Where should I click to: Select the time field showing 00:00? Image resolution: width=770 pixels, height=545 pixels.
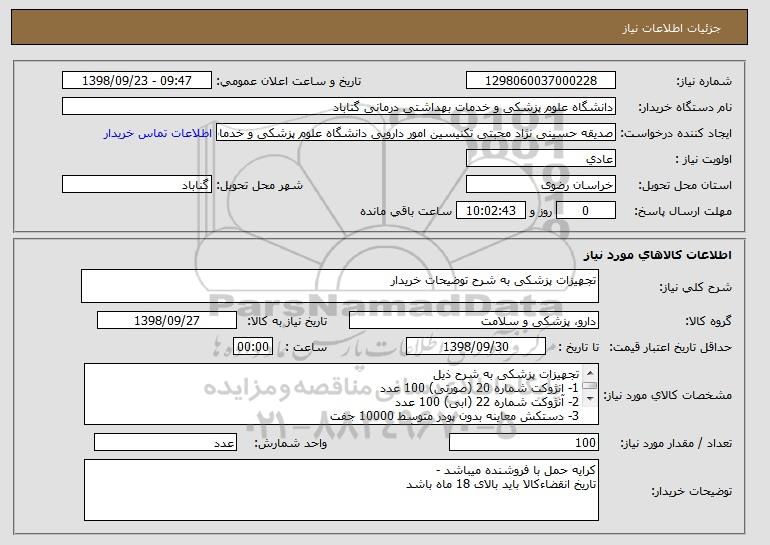(x=253, y=347)
